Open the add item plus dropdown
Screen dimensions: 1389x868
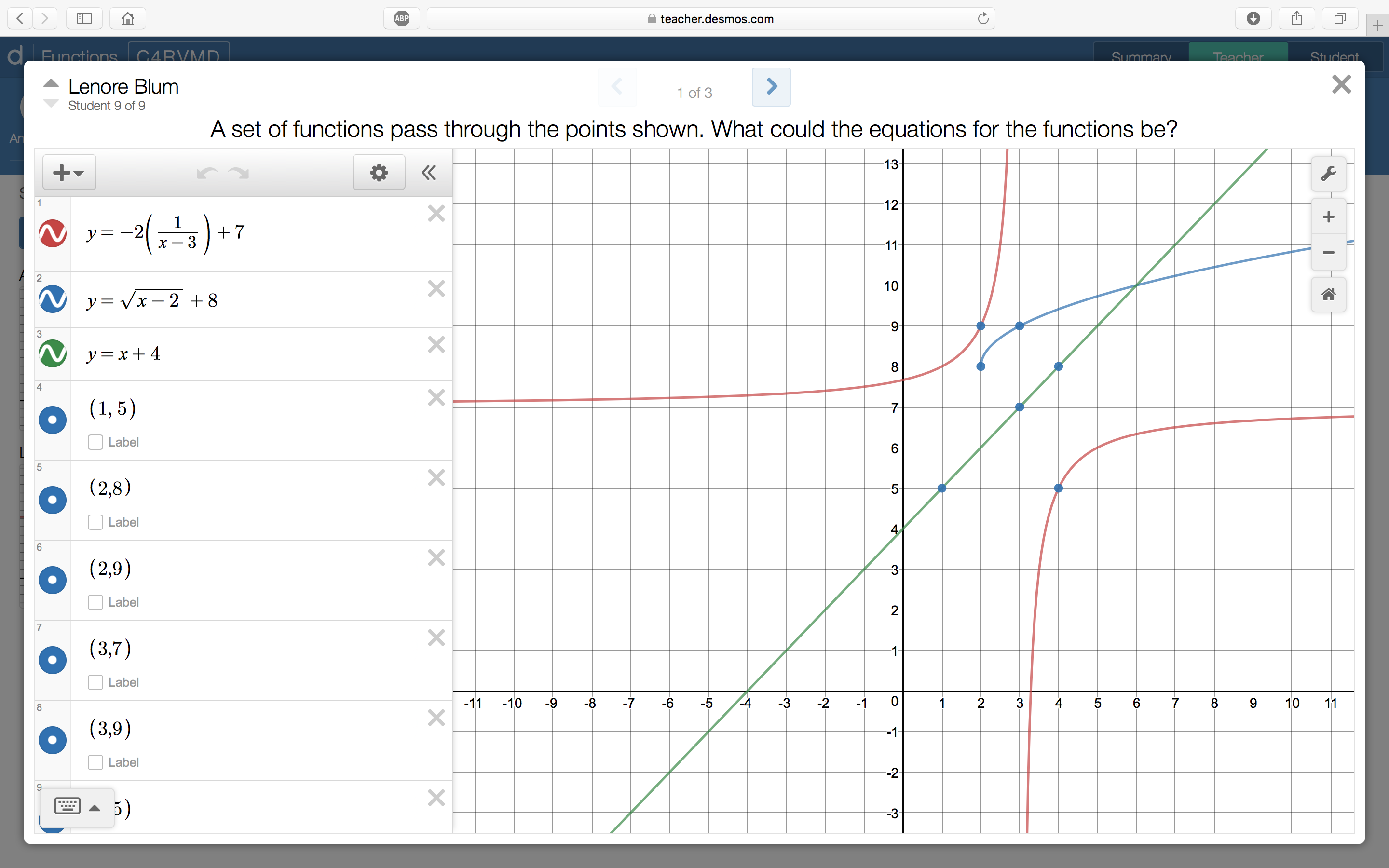pyautogui.click(x=69, y=173)
